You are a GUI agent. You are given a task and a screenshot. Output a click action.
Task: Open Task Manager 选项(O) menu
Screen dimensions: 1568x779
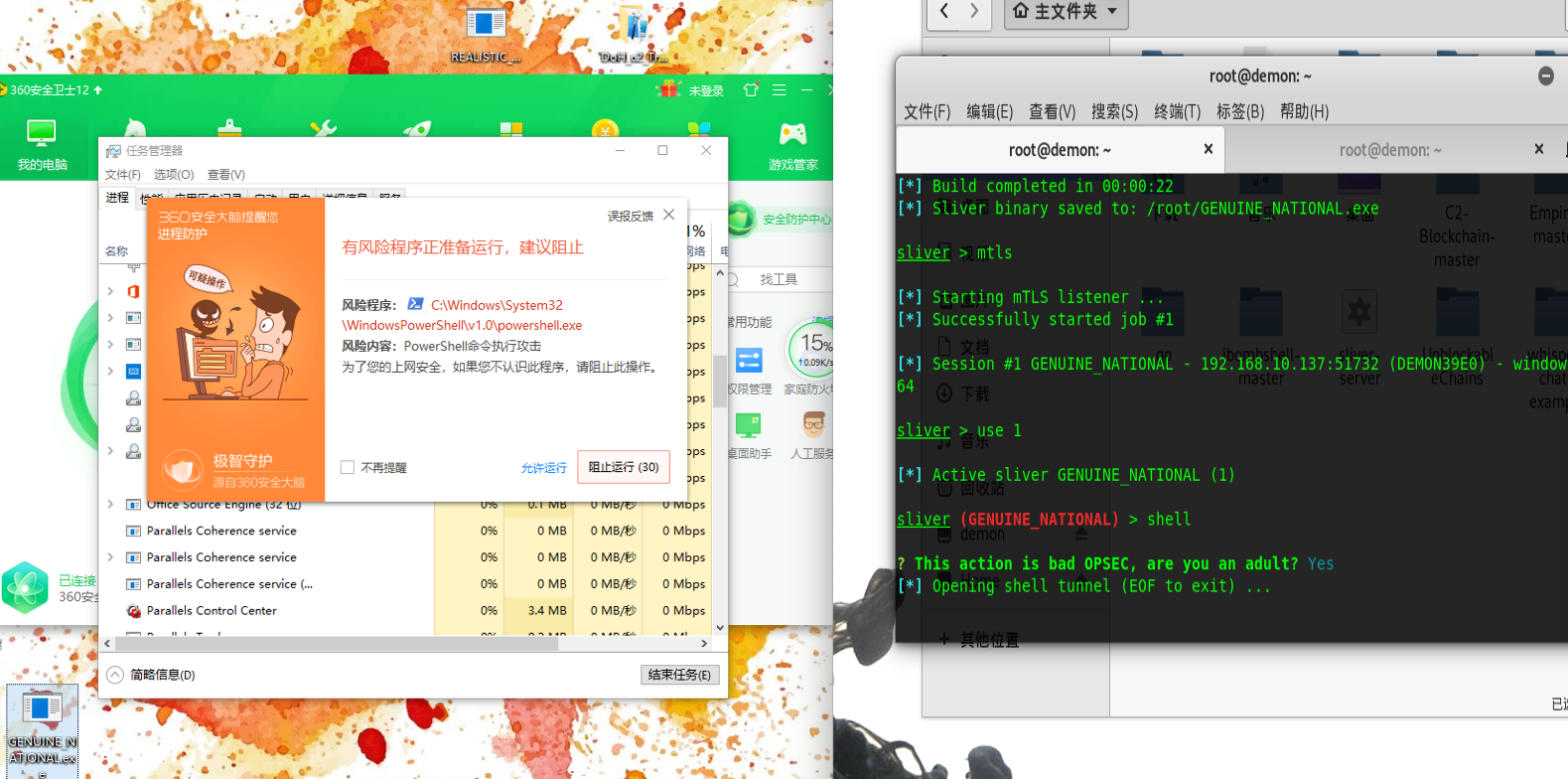(x=174, y=174)
